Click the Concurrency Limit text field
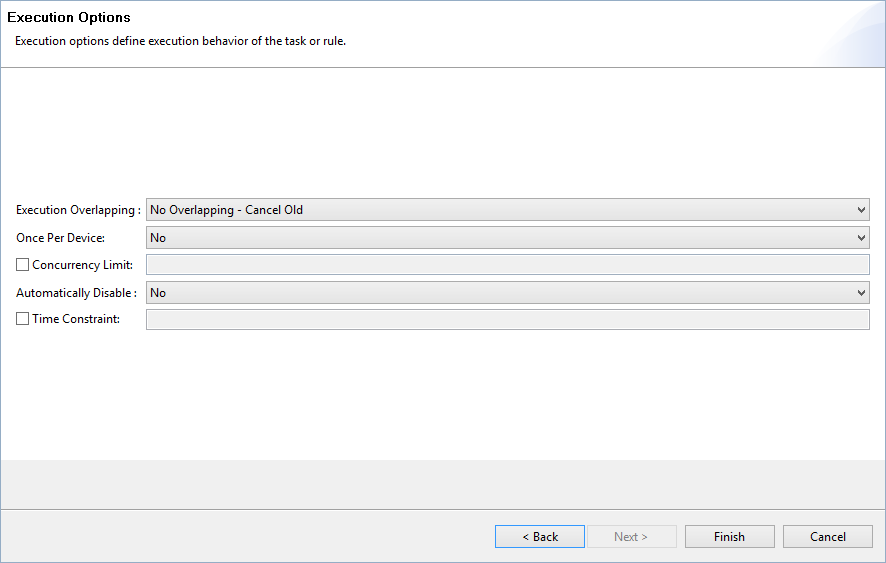 point(507,265)
